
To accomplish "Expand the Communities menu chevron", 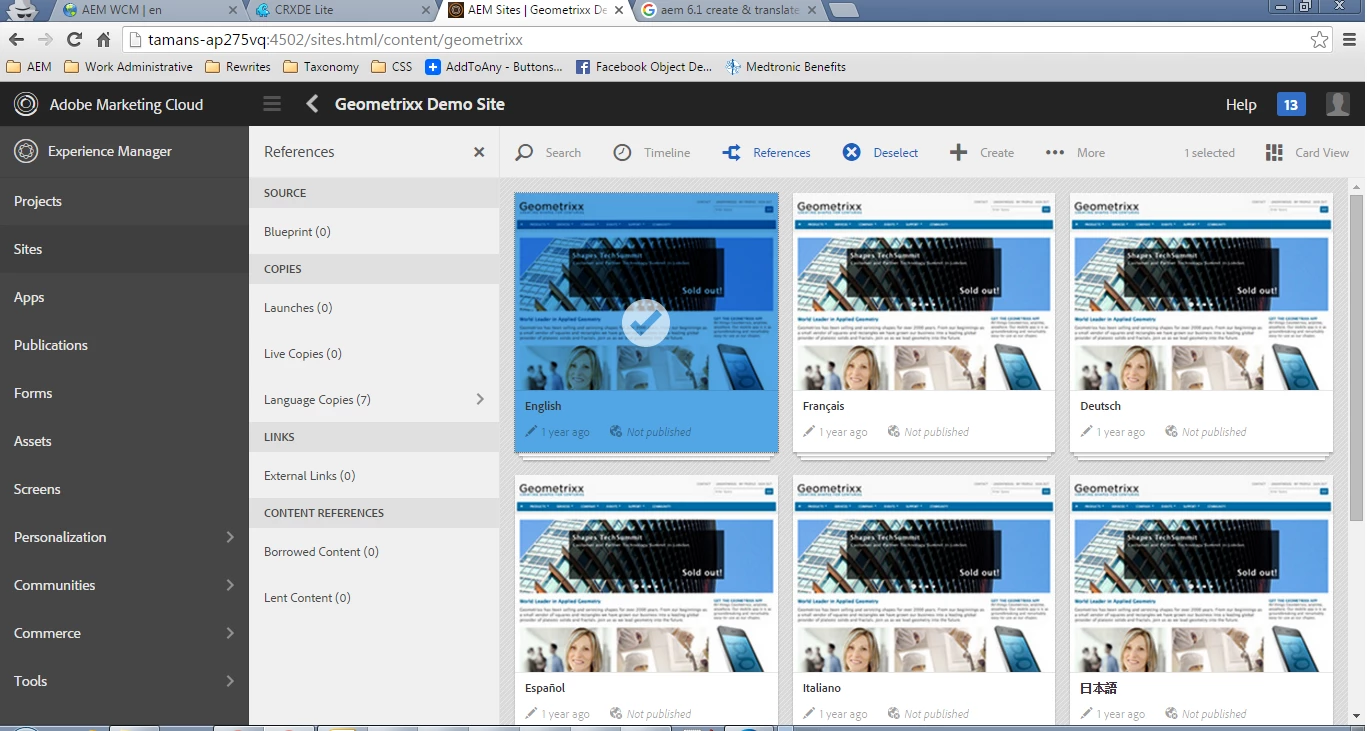I will pos(230,585).
